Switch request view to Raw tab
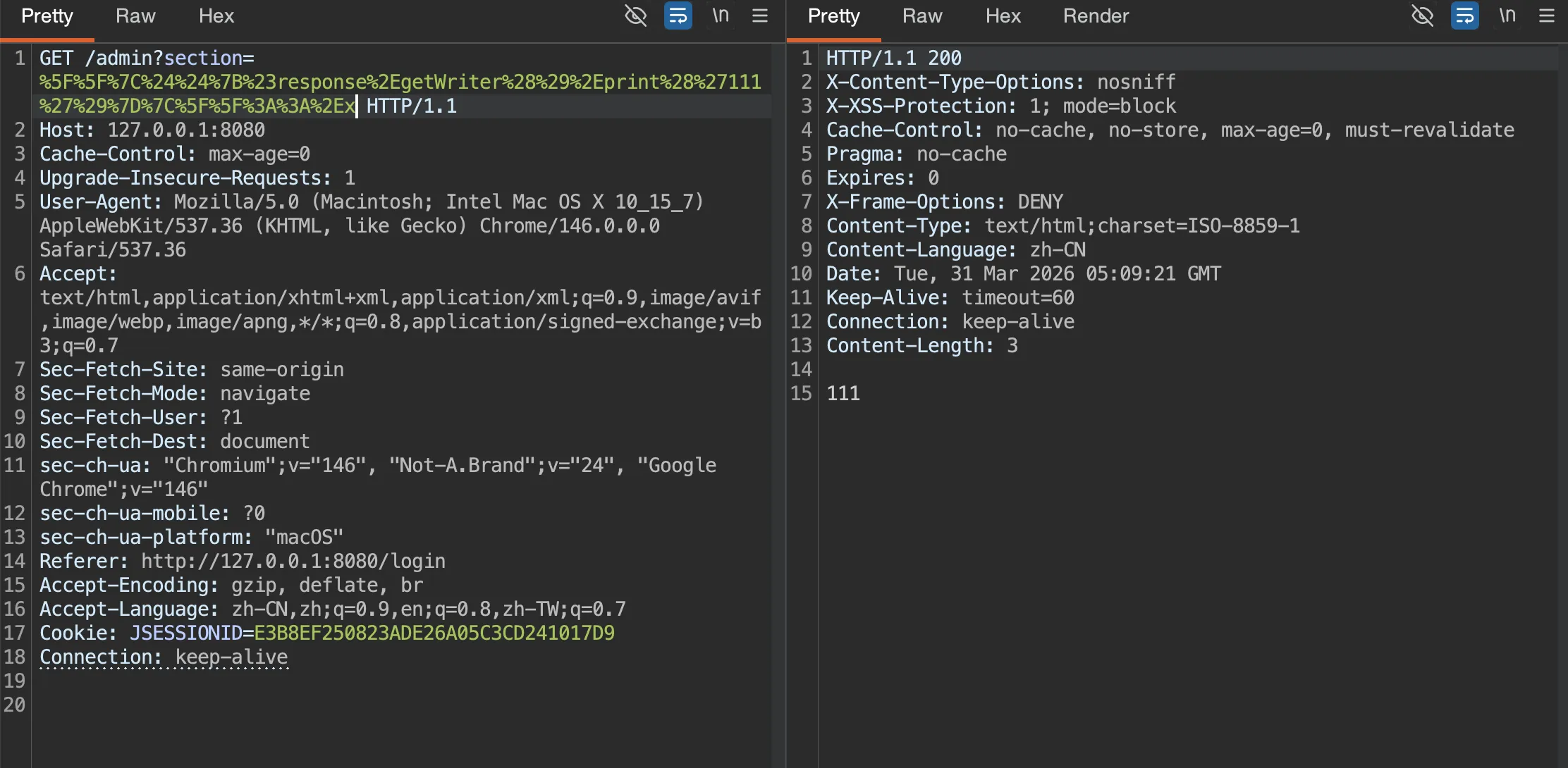The image size is (1568, 768). [135, 16]
